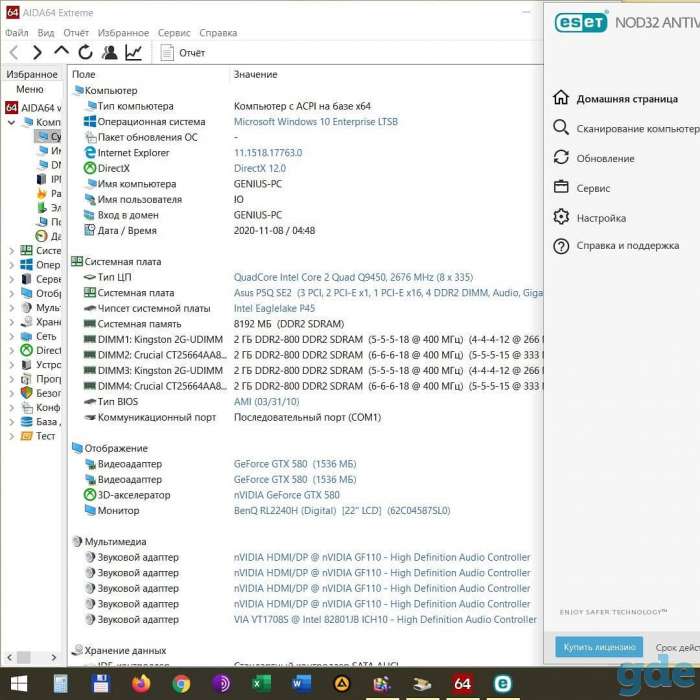
Task: Expand the Тест tree node
Action: pyautogui.click(x=12, y=437)
